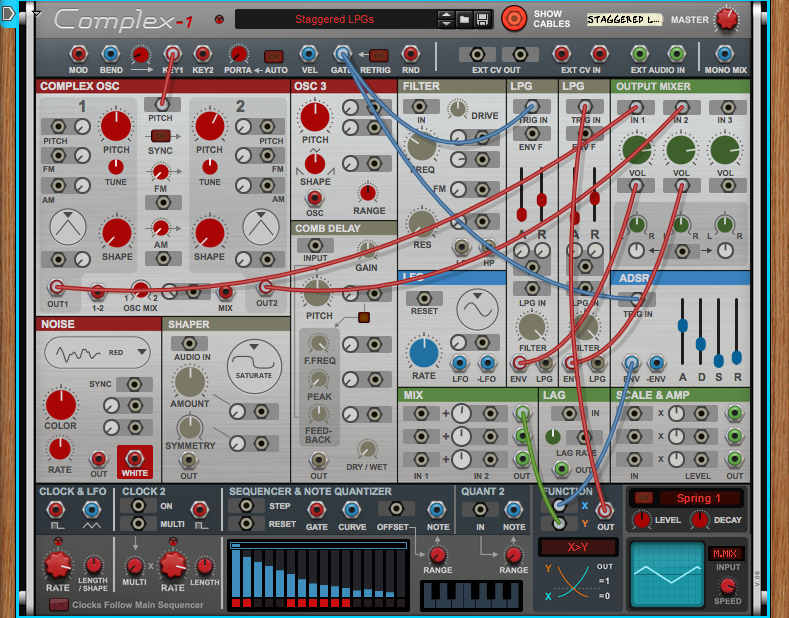The image size is (789, 618).
Task: Click the LFO waveform display
Action: pos(477,310)
